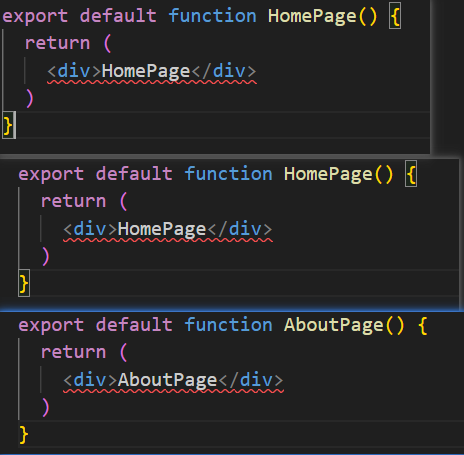464x455 pixels.
Task: Click highlighted opening brace in top snippet
Action: (395, 17)
